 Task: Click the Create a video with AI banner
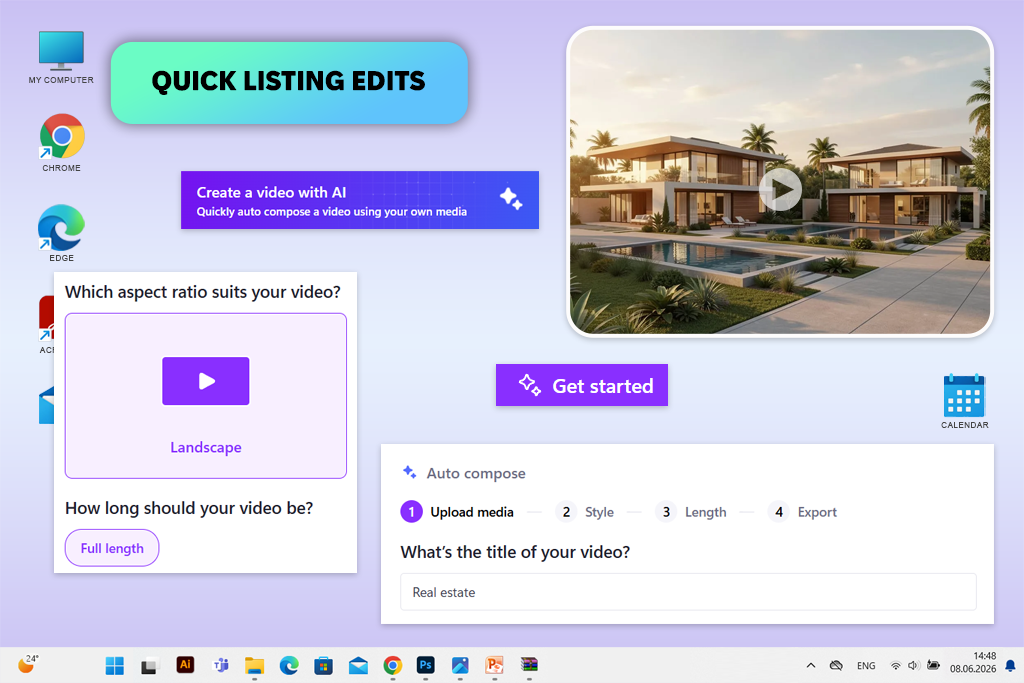click(360, 200)
